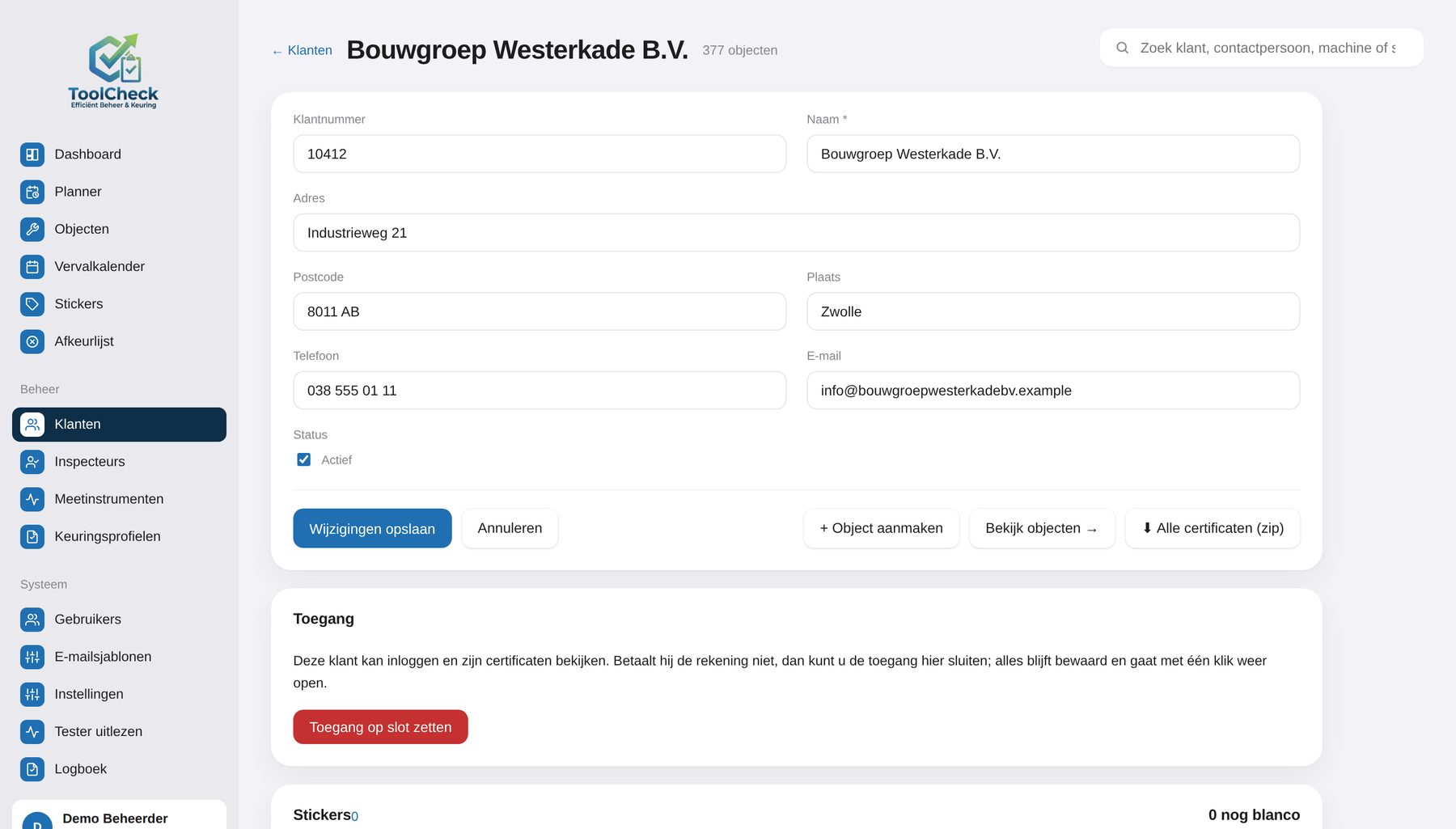Open the Logboek icon
Screen dimensions: 1456x829
pos(32,769)
